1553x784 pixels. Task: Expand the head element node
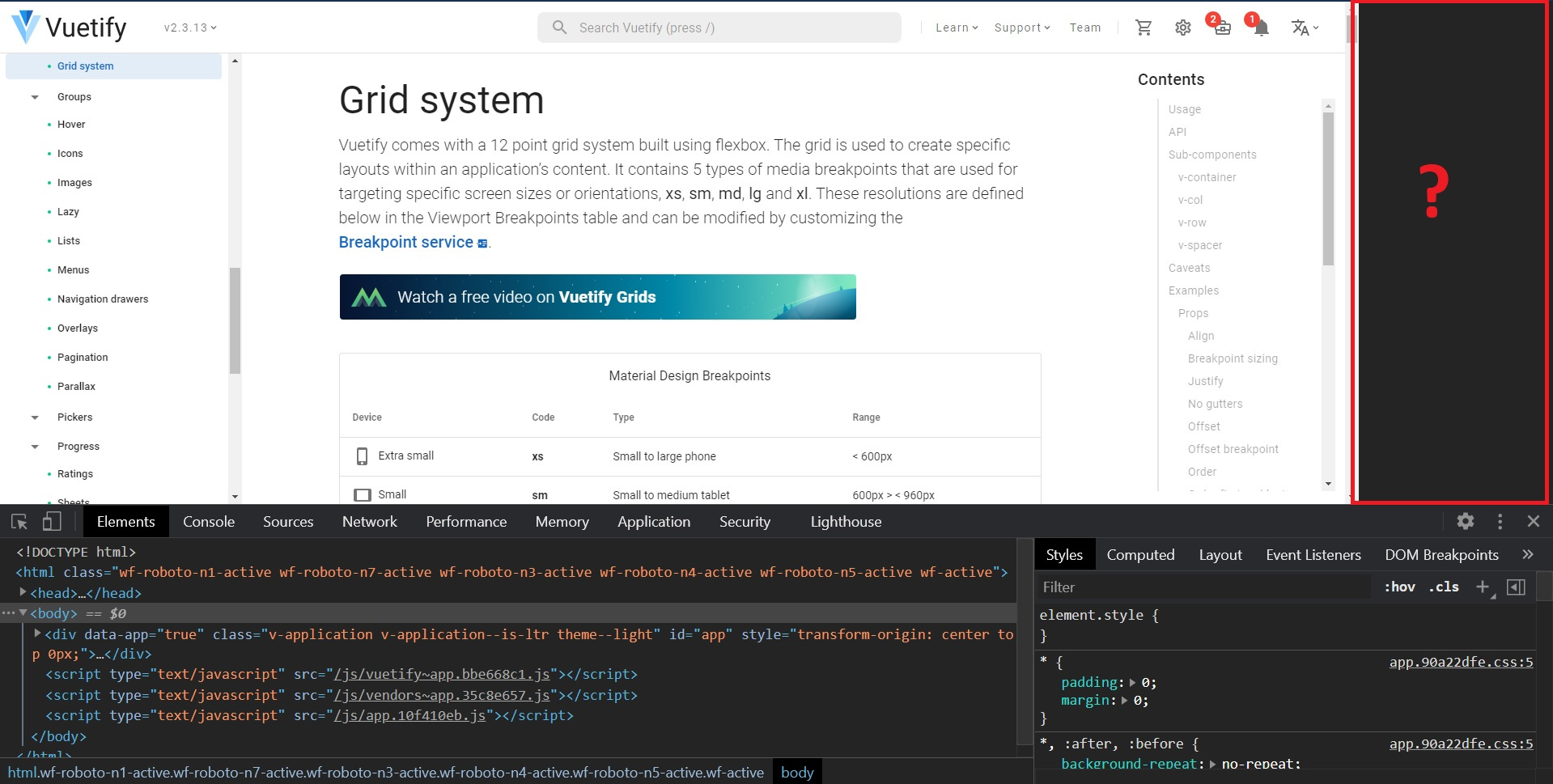click(23, 592)
